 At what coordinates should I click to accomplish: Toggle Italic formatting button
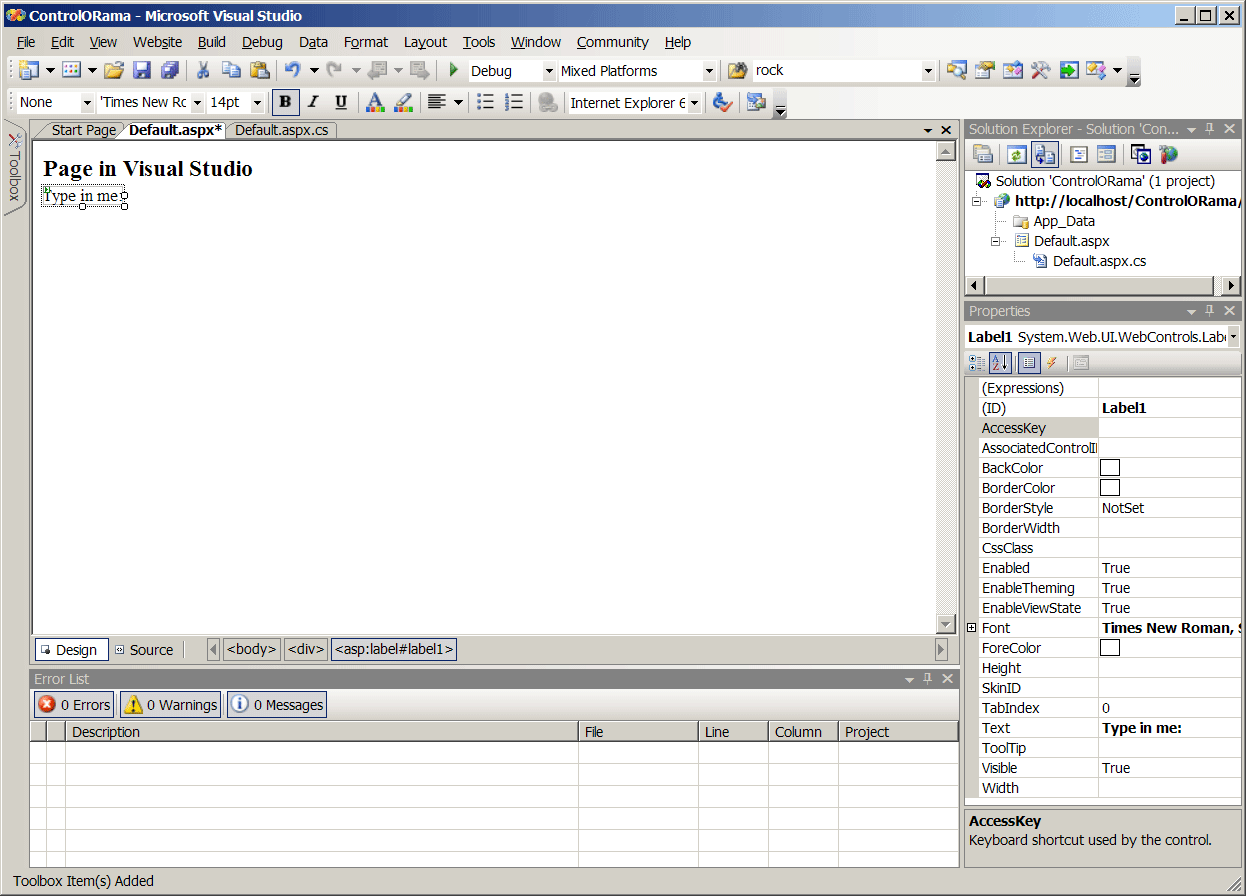pyautogui.click(x=313, y=102)
